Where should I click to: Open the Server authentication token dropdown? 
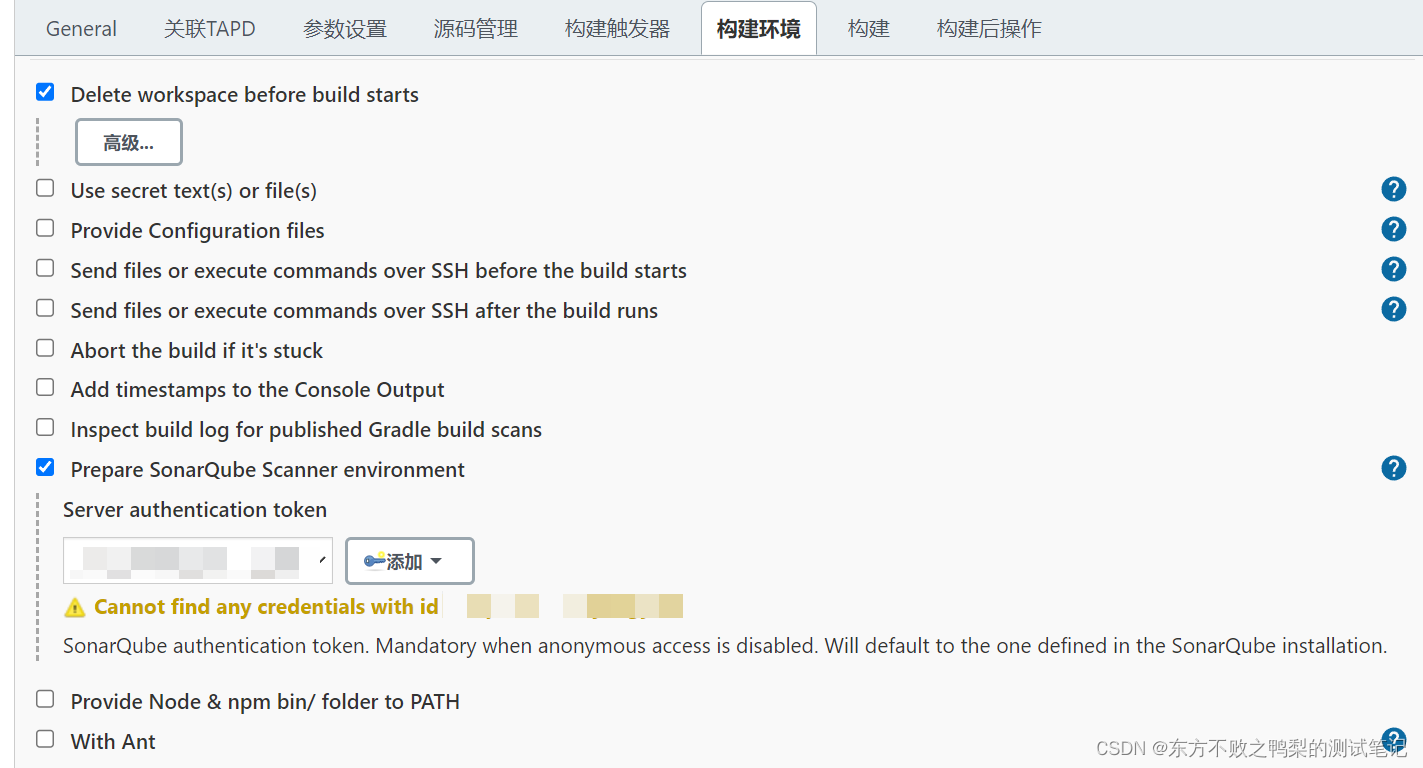323,561
